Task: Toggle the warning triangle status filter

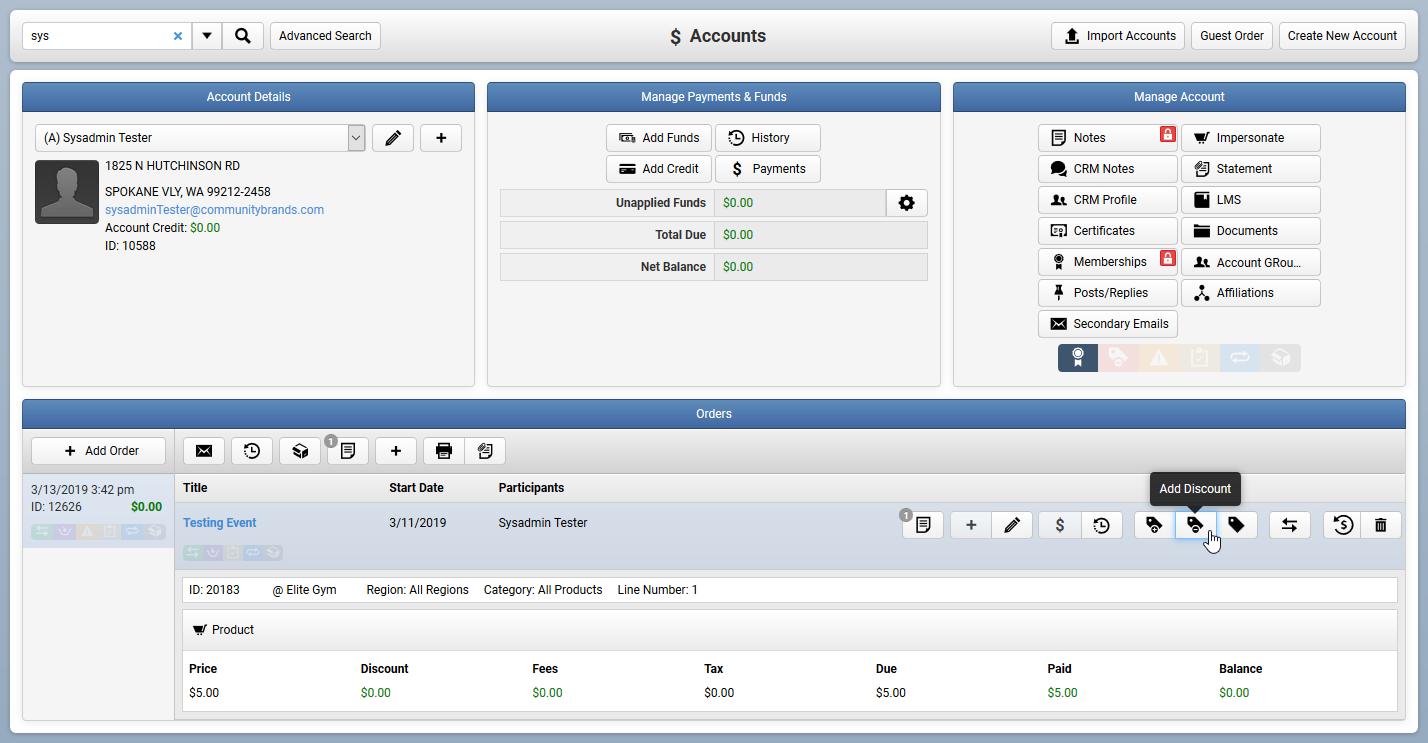Action: tap(1159, 357)
